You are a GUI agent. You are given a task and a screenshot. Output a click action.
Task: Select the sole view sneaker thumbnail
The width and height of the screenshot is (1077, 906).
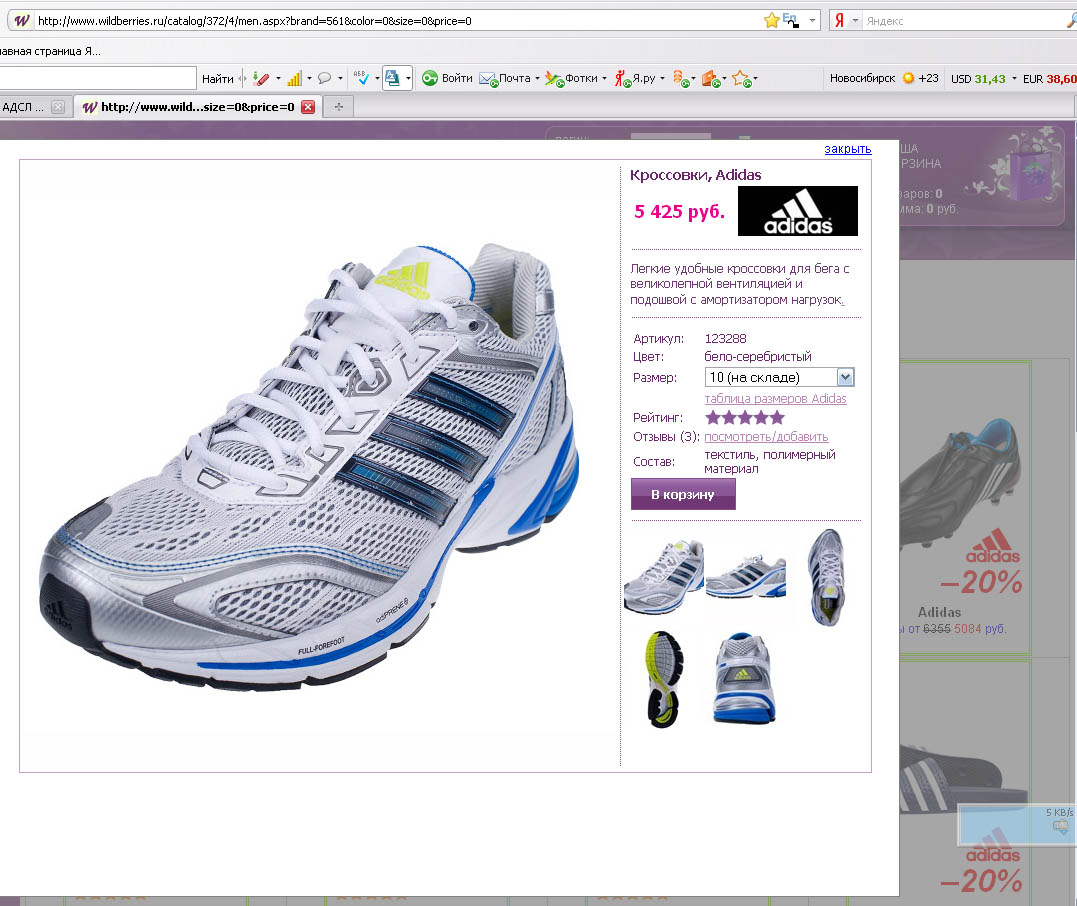pyautogui.click(x=664, y=679)
